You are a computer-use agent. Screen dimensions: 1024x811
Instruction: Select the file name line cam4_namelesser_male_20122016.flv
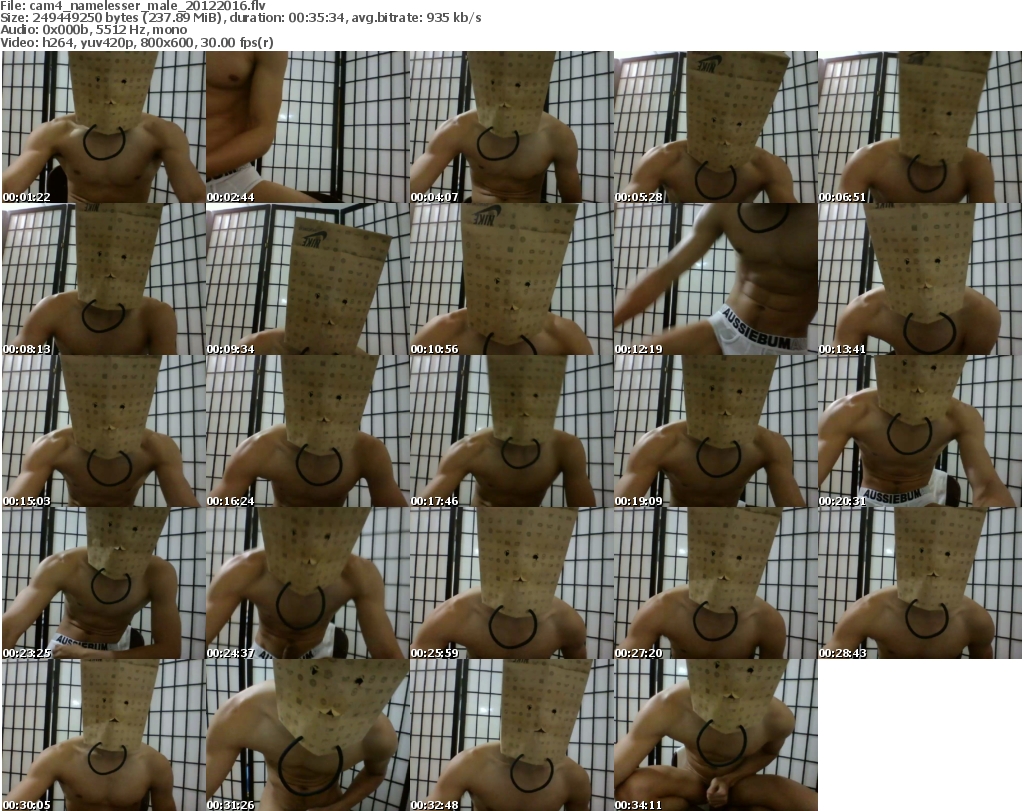(x=133, y=6)
